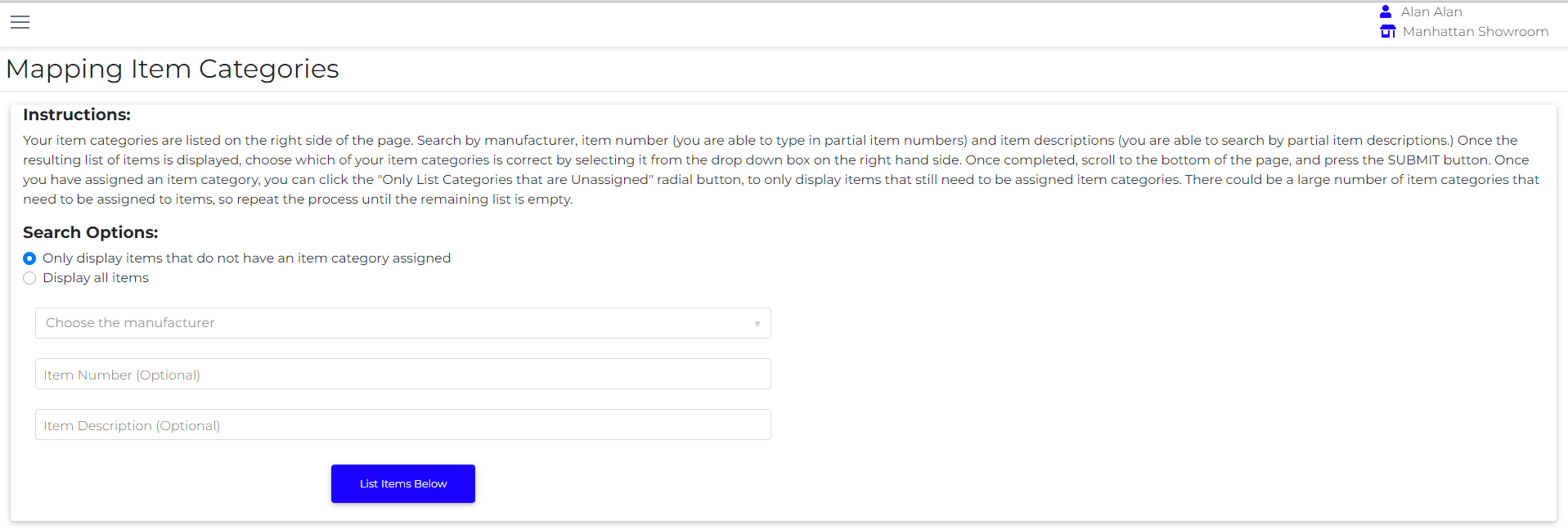
Task: Open the Choose the manufacturer dropdown
Action: point(403,323)
